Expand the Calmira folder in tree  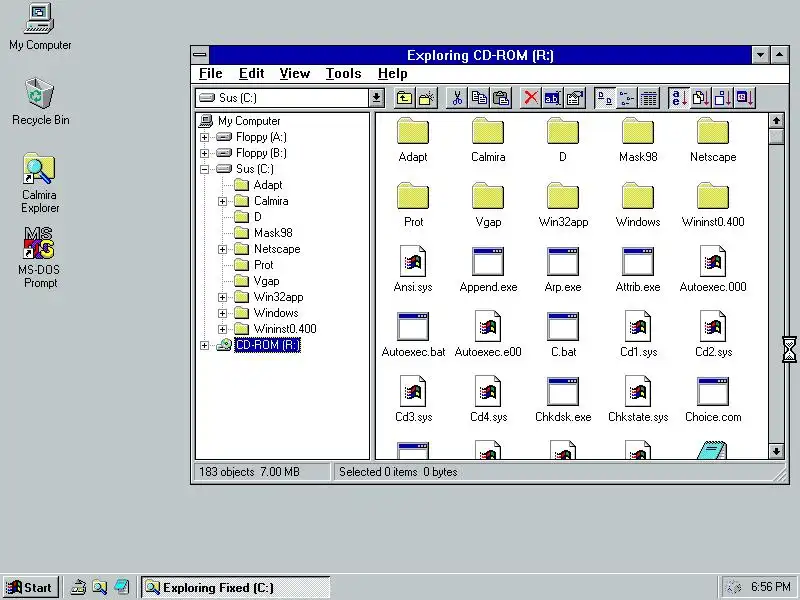pos(222,201)
